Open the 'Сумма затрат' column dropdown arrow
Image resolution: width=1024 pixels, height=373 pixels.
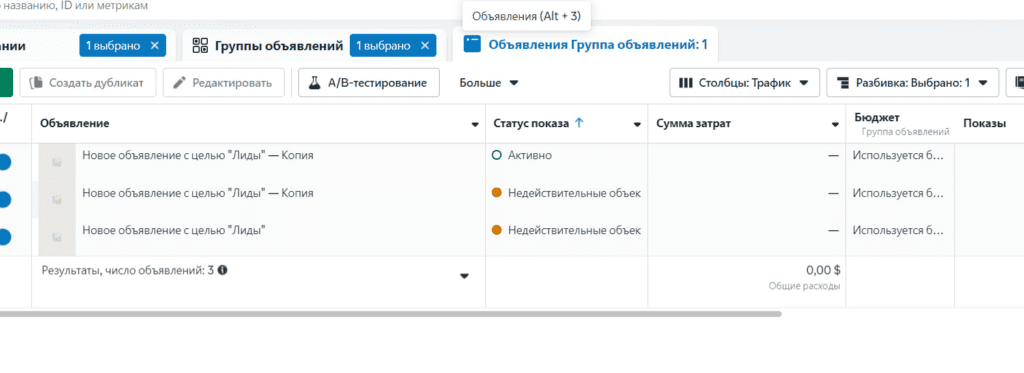point(835,124)
